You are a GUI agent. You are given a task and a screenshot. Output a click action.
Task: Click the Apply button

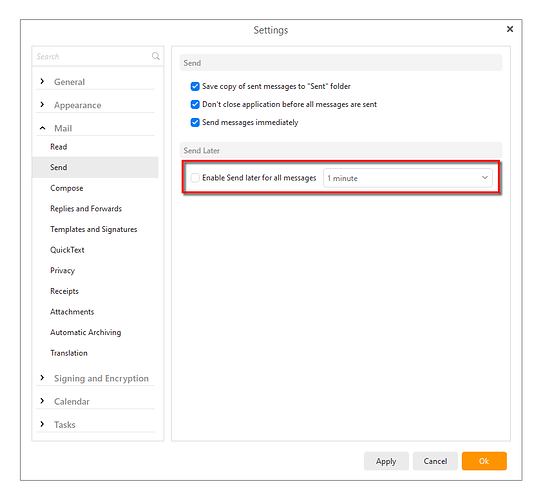point(386,461)
